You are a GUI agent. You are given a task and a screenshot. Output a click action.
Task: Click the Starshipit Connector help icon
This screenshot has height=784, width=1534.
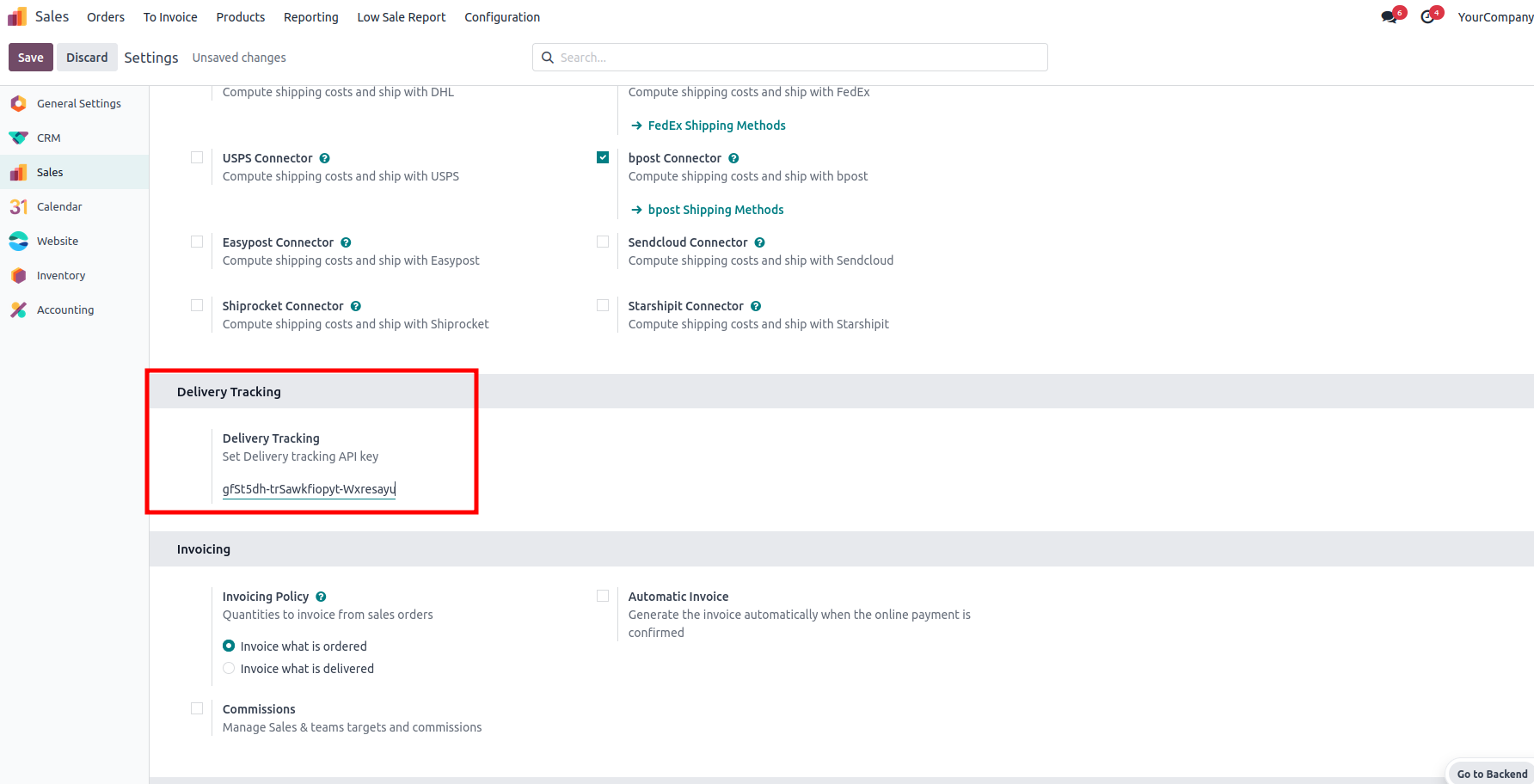pyautogui.click(x=756, y=306)
